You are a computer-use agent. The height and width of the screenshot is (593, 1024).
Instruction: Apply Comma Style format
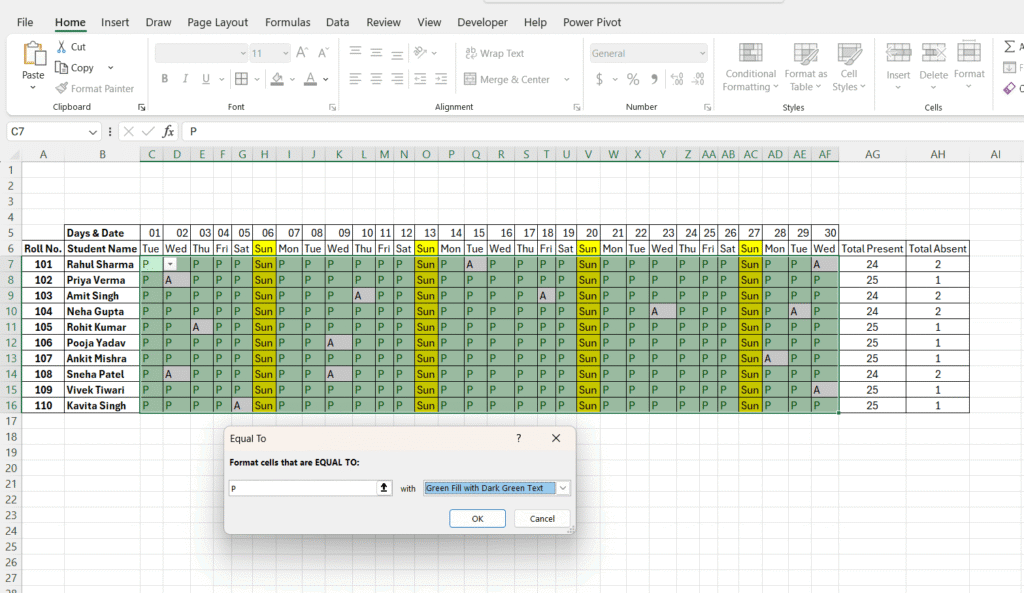[x=654, y=79]
